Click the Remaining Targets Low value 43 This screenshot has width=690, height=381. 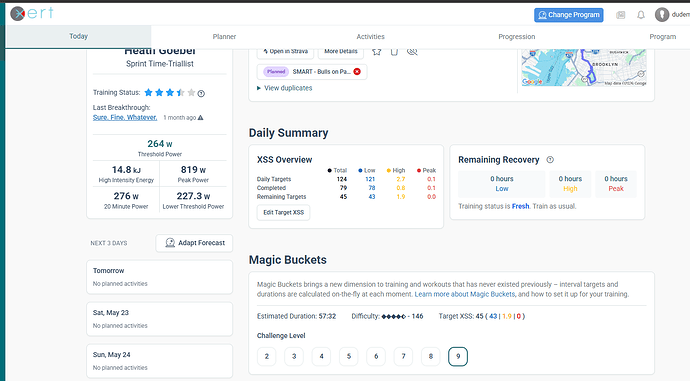pyautogui.click(x=372, y=197)
